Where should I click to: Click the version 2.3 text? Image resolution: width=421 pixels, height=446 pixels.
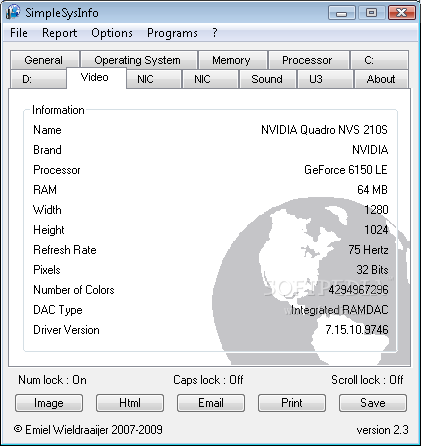382,430
